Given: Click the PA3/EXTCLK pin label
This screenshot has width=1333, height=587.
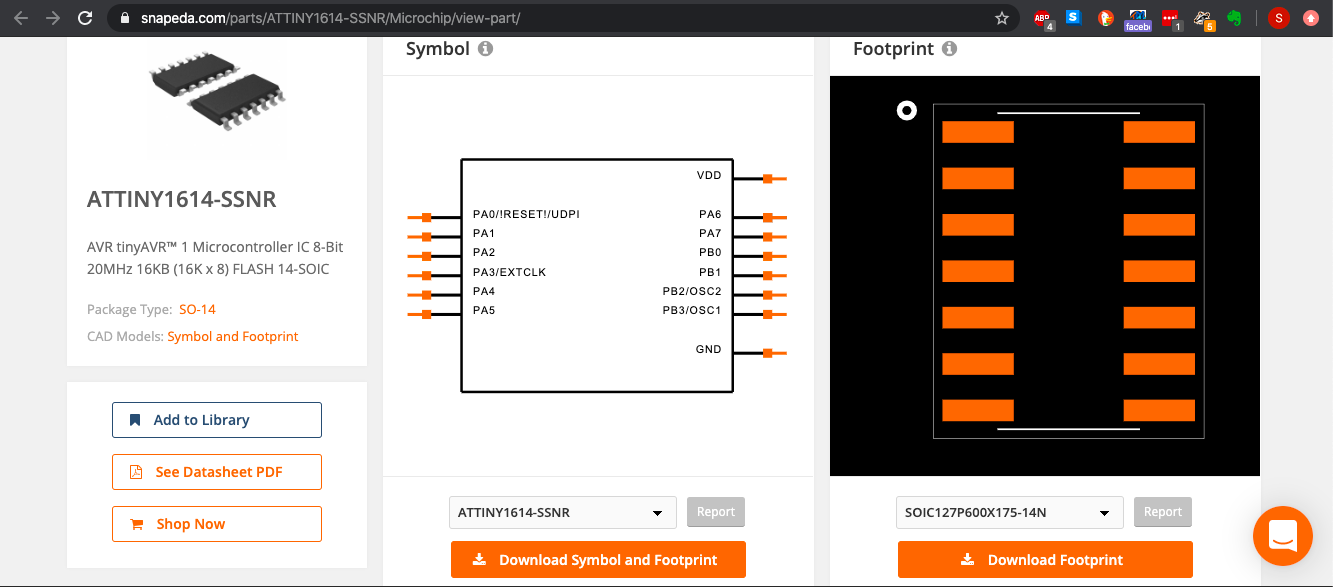Looking at the screenshot, I should pos(509,272).
